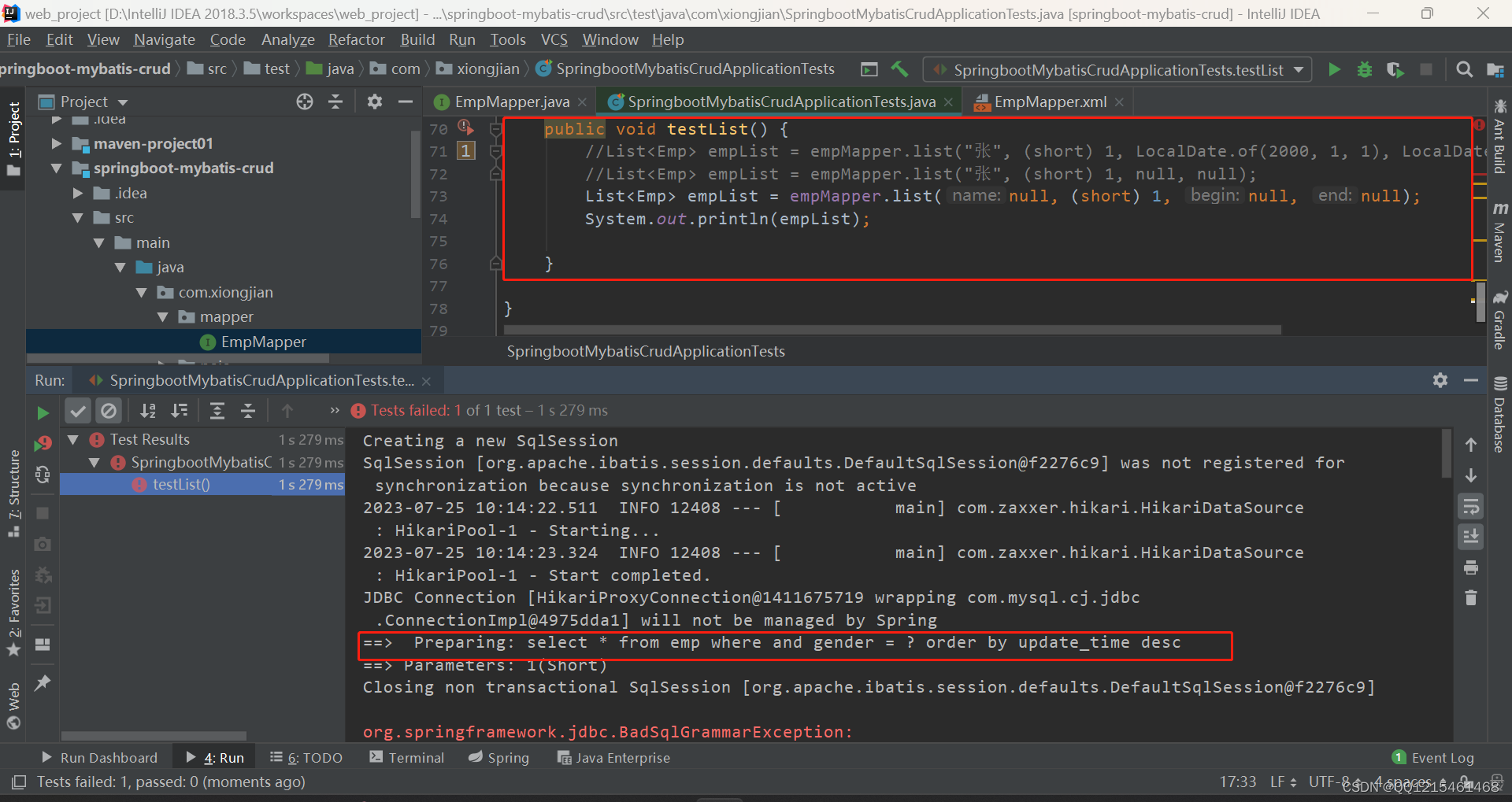This screenshot has width=1512, height=802.
Task: Toggle scroll to end of console
Action: 1470,537
